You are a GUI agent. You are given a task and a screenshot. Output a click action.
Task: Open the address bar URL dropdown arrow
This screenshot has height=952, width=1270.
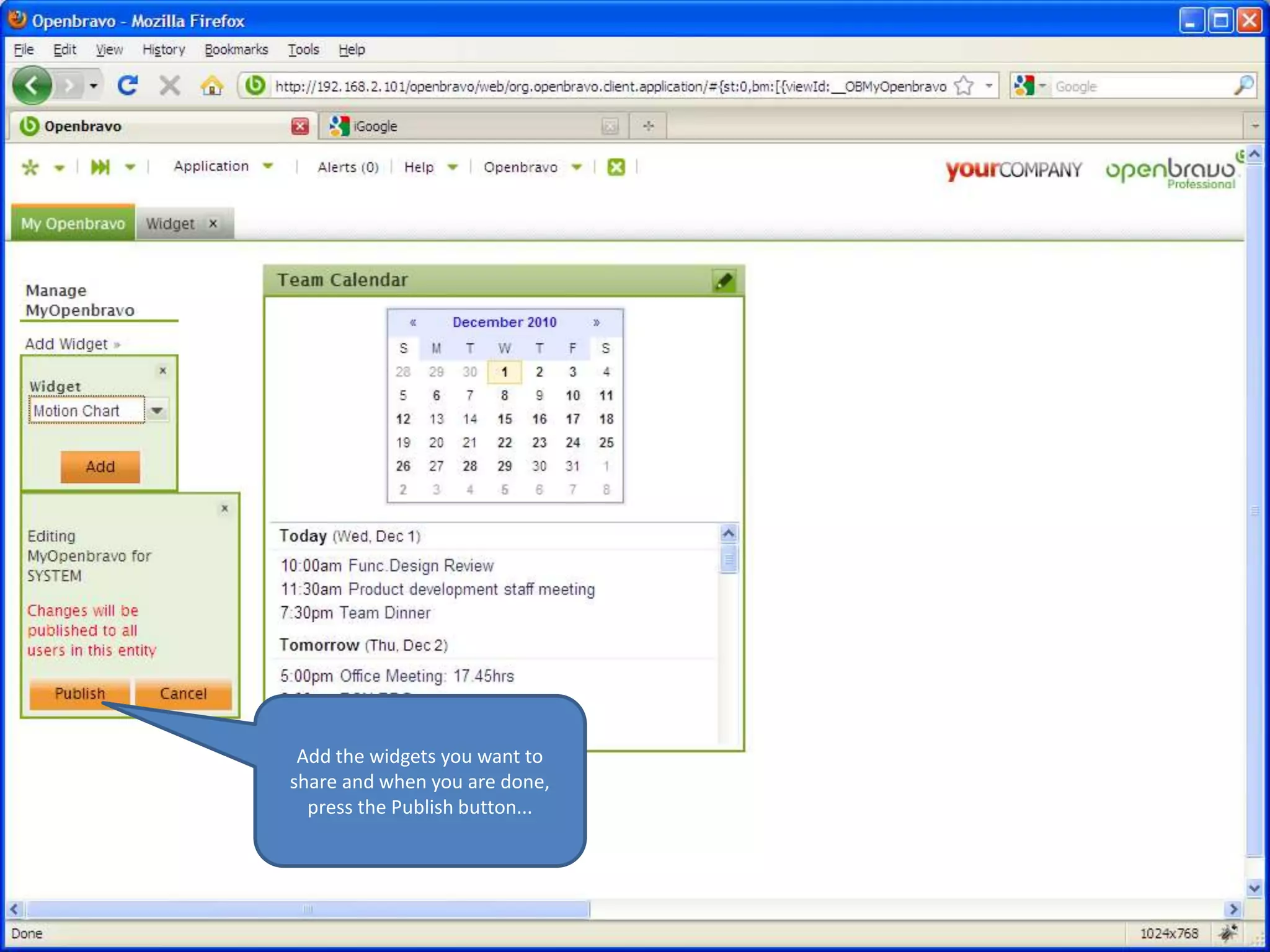[989, 86]
